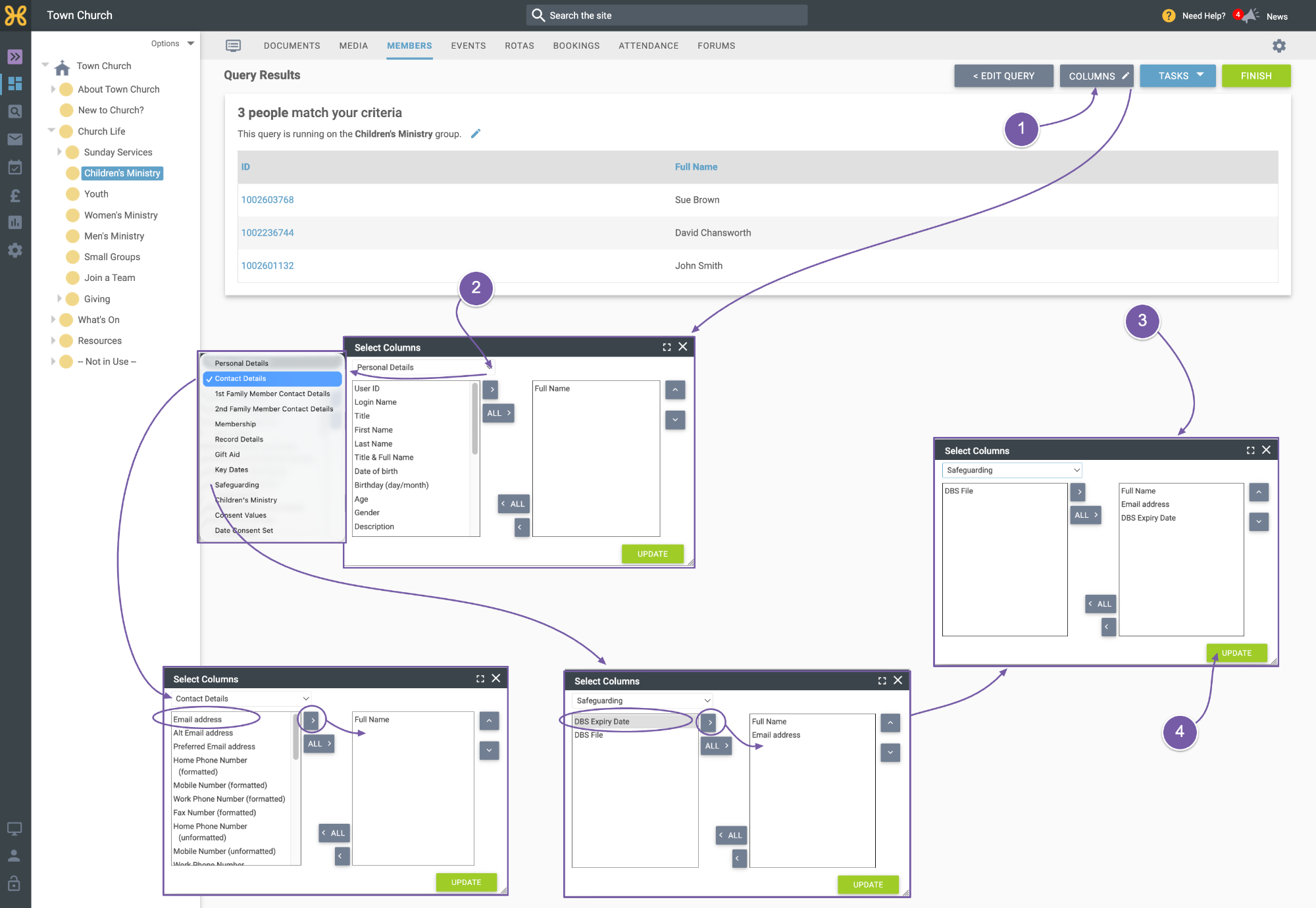The image size is (1316, 908).
Task: Open the calendar check sidebar icon
Action: (14, 167)
